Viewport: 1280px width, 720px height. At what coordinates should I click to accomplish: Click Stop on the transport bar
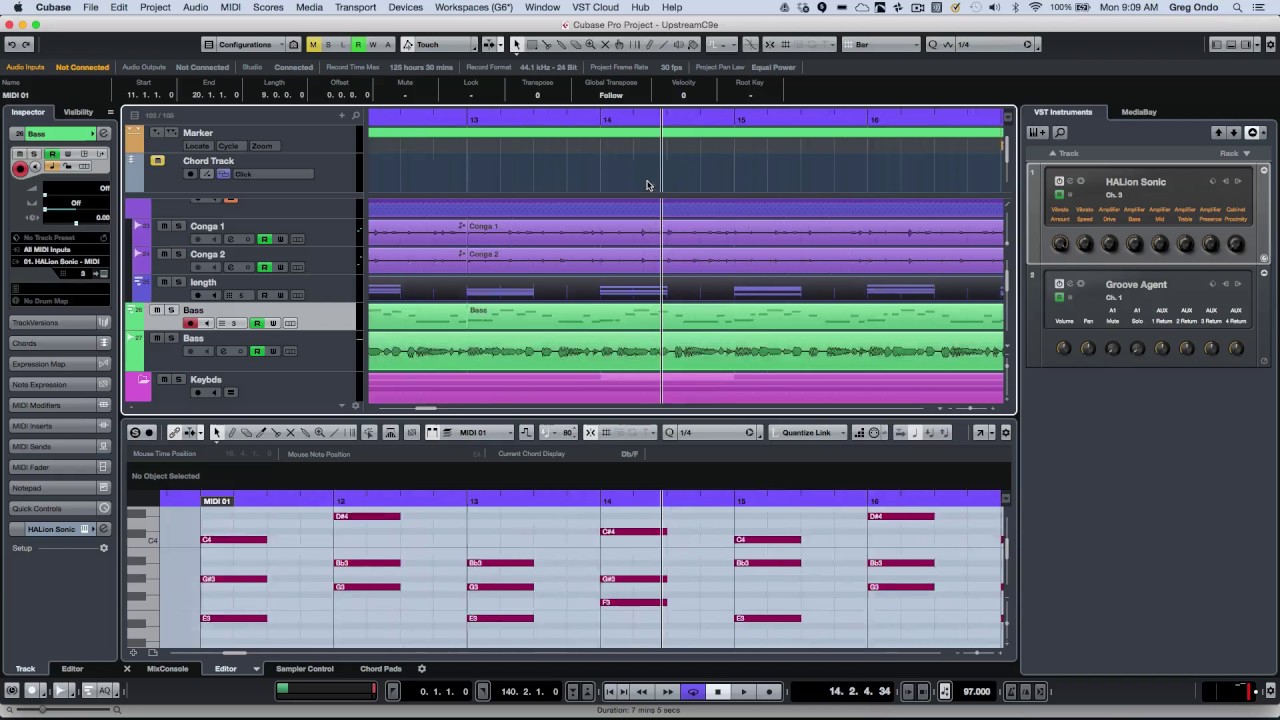pyautogui.click(x=717, y=691)
